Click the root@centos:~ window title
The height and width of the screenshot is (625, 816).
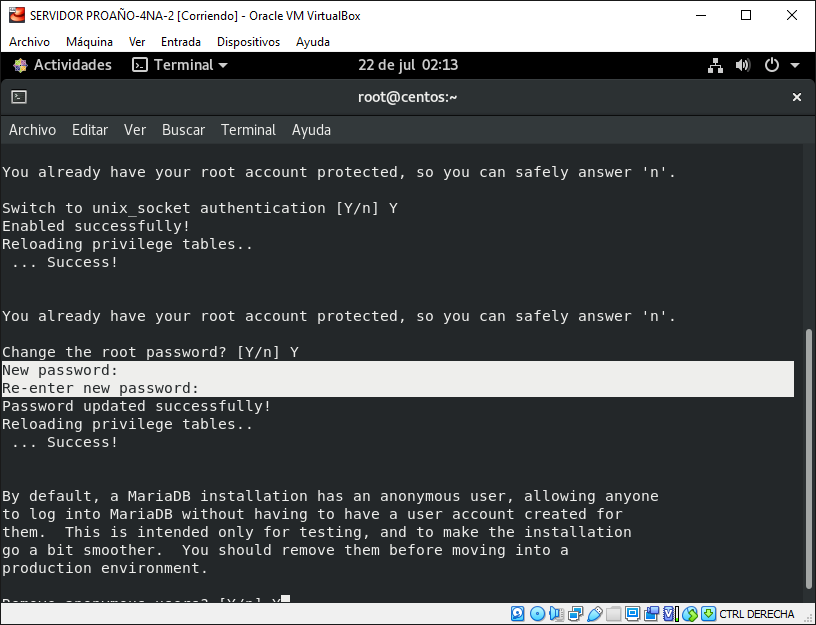click(x=407, y=97)
